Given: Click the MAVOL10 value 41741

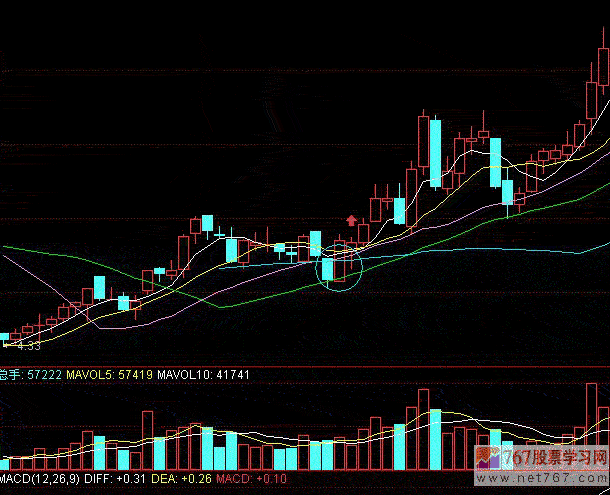Looking at the screenshot, I should [x=230, y=374].
